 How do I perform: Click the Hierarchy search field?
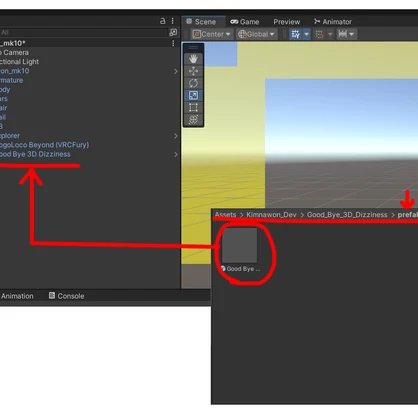point(83,32)
